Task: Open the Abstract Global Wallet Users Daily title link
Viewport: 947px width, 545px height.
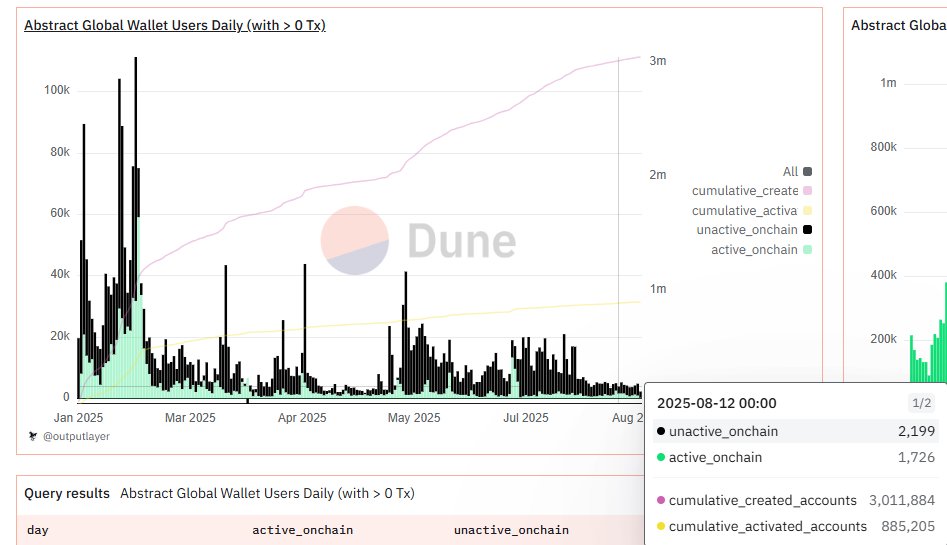Action: pos(175,25)
